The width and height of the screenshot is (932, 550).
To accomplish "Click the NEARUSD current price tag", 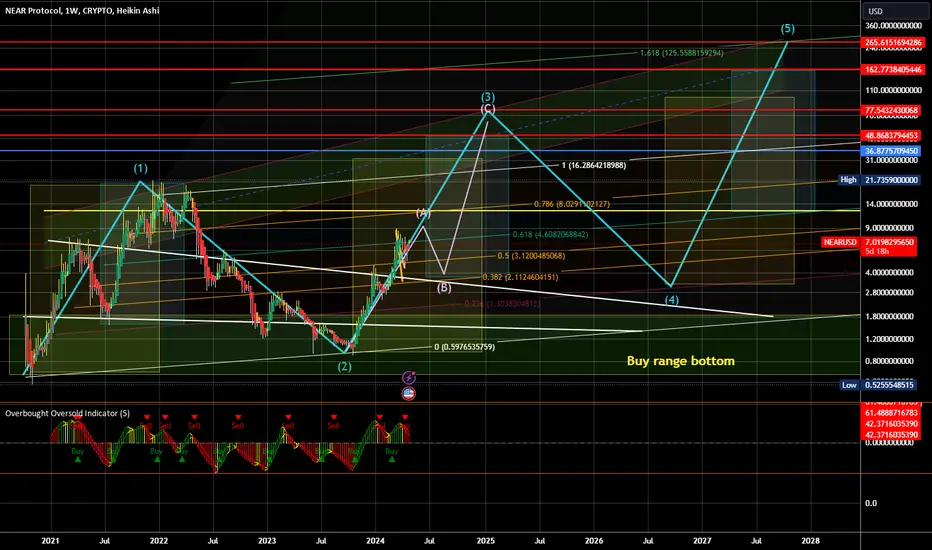I will click(840, 242).
